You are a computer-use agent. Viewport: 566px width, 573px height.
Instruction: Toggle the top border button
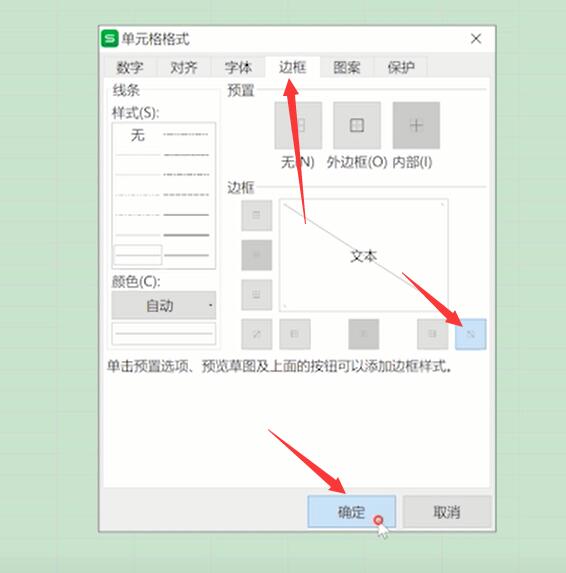click(x=257, y=215)
